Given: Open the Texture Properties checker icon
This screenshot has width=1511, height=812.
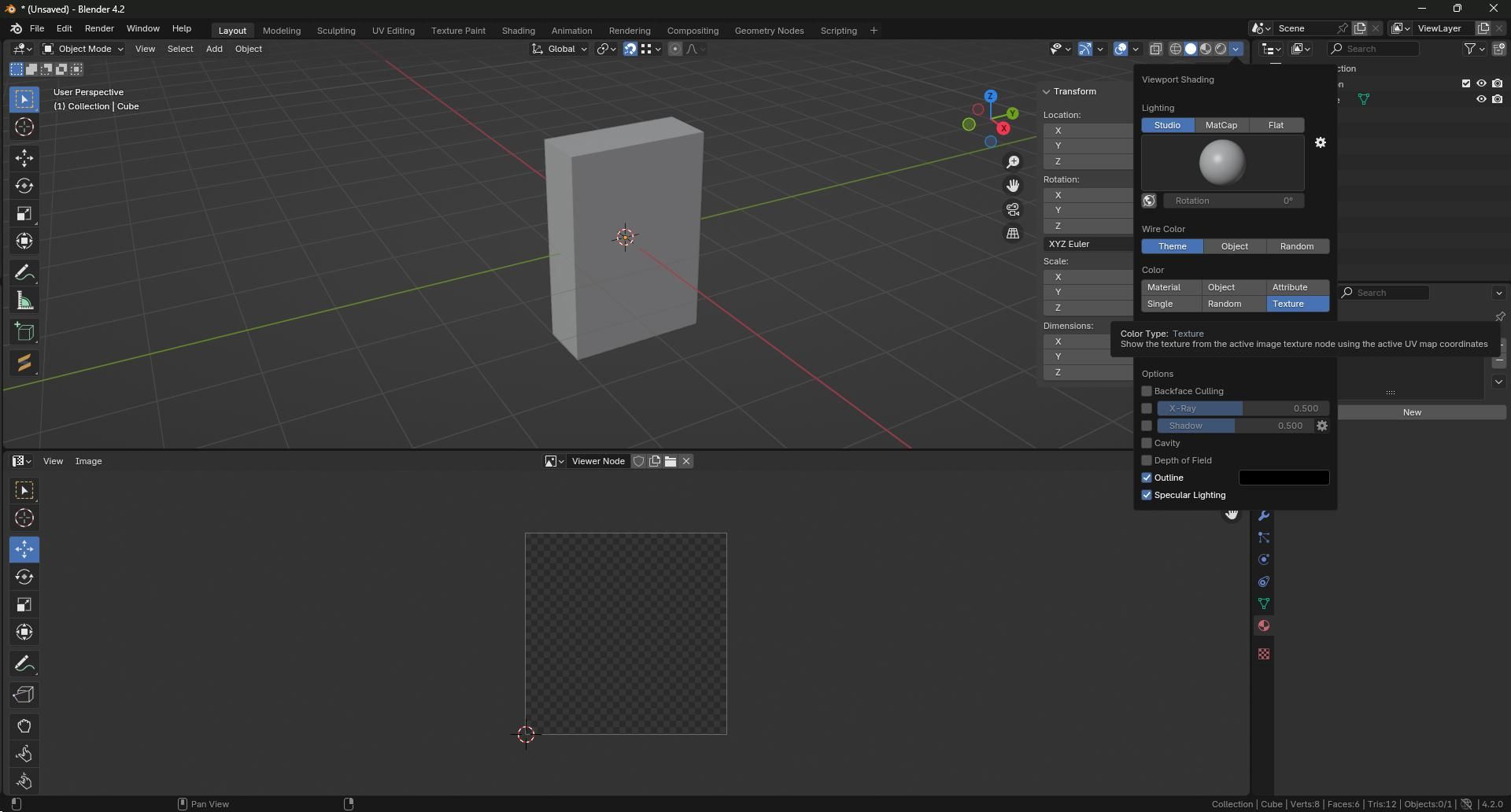Looking at the screenshot, I should pyautogui.click(x=1263, y=654).
